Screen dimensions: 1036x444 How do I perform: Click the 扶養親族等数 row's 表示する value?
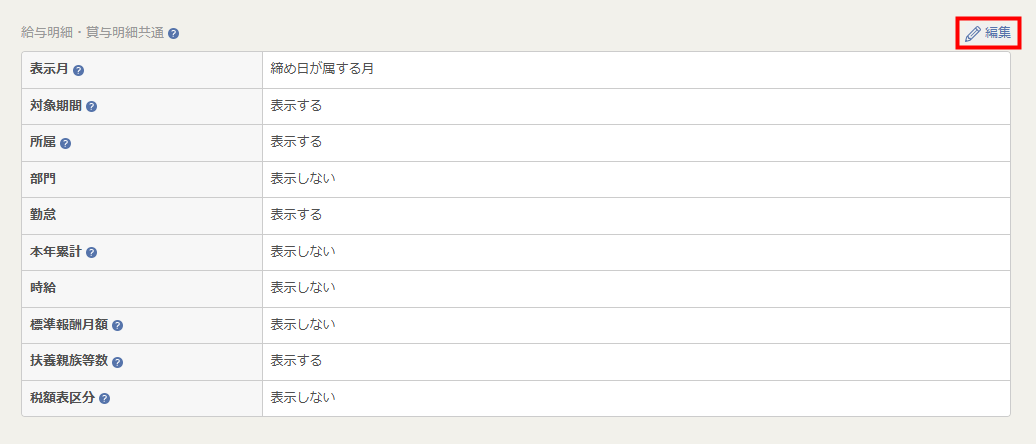coord(296,361)
